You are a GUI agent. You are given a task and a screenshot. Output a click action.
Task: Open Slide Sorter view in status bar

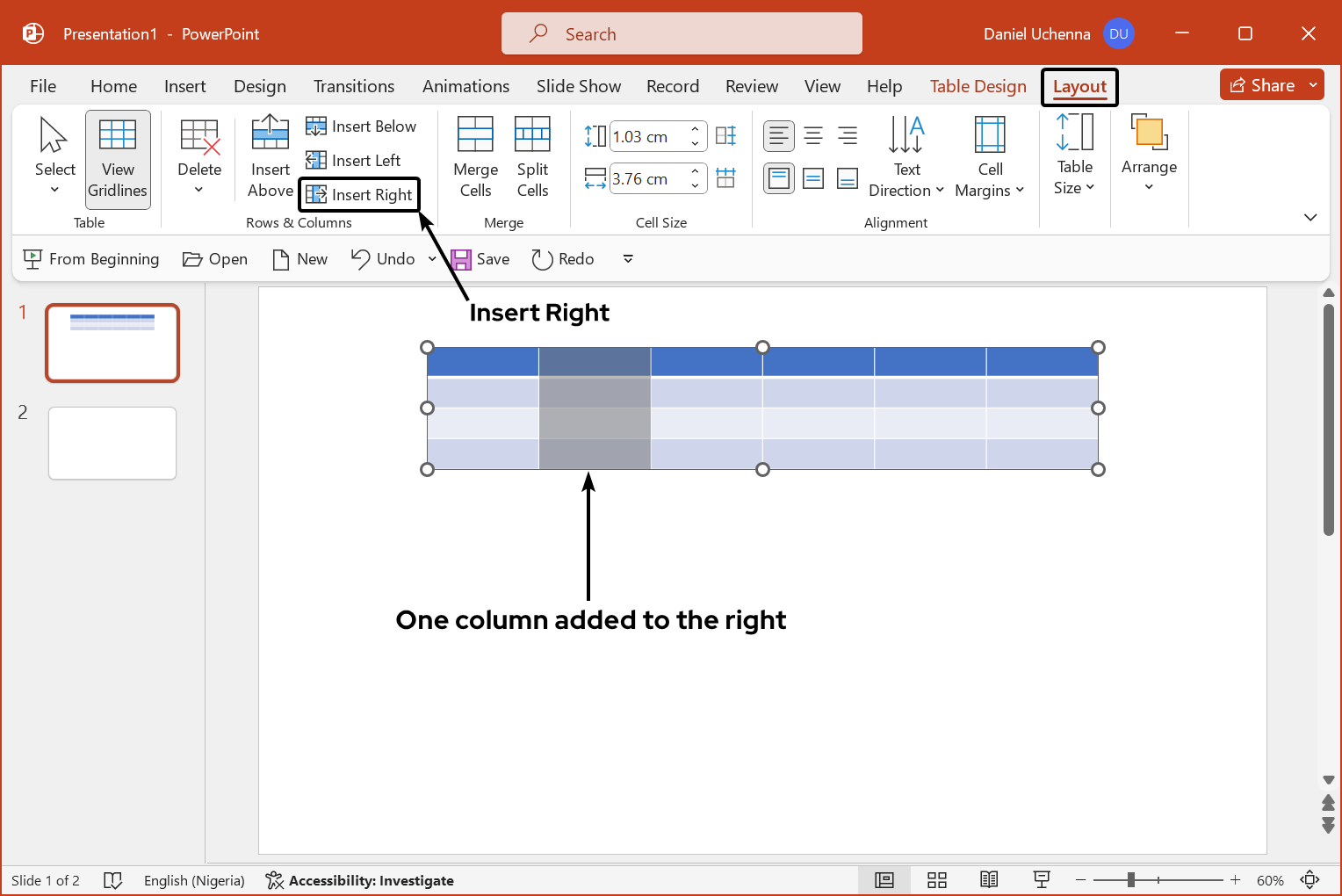(x=937, y=880)
